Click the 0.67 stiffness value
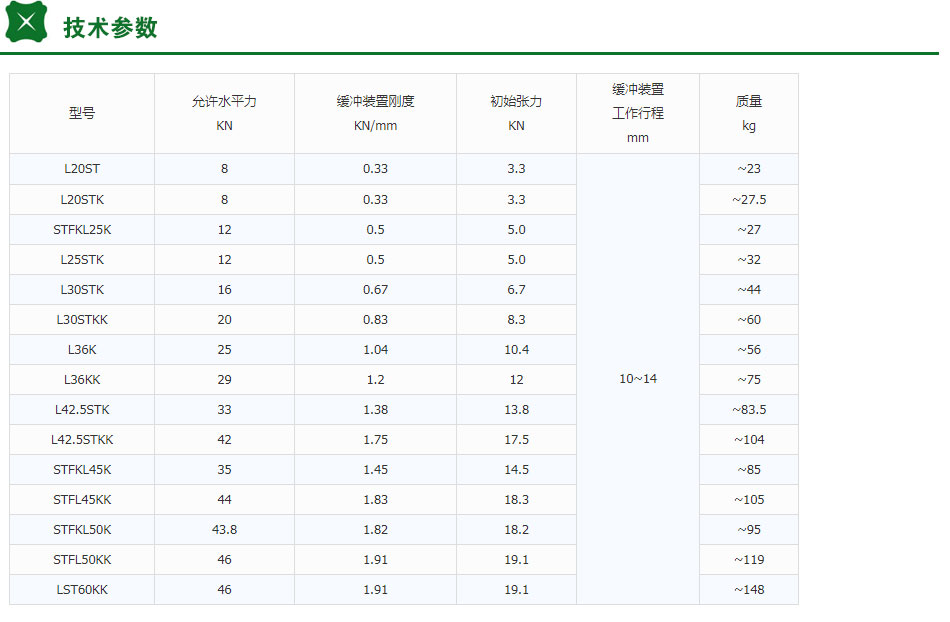Viewport: 950px width, 622px height. [x=376, y=290]
